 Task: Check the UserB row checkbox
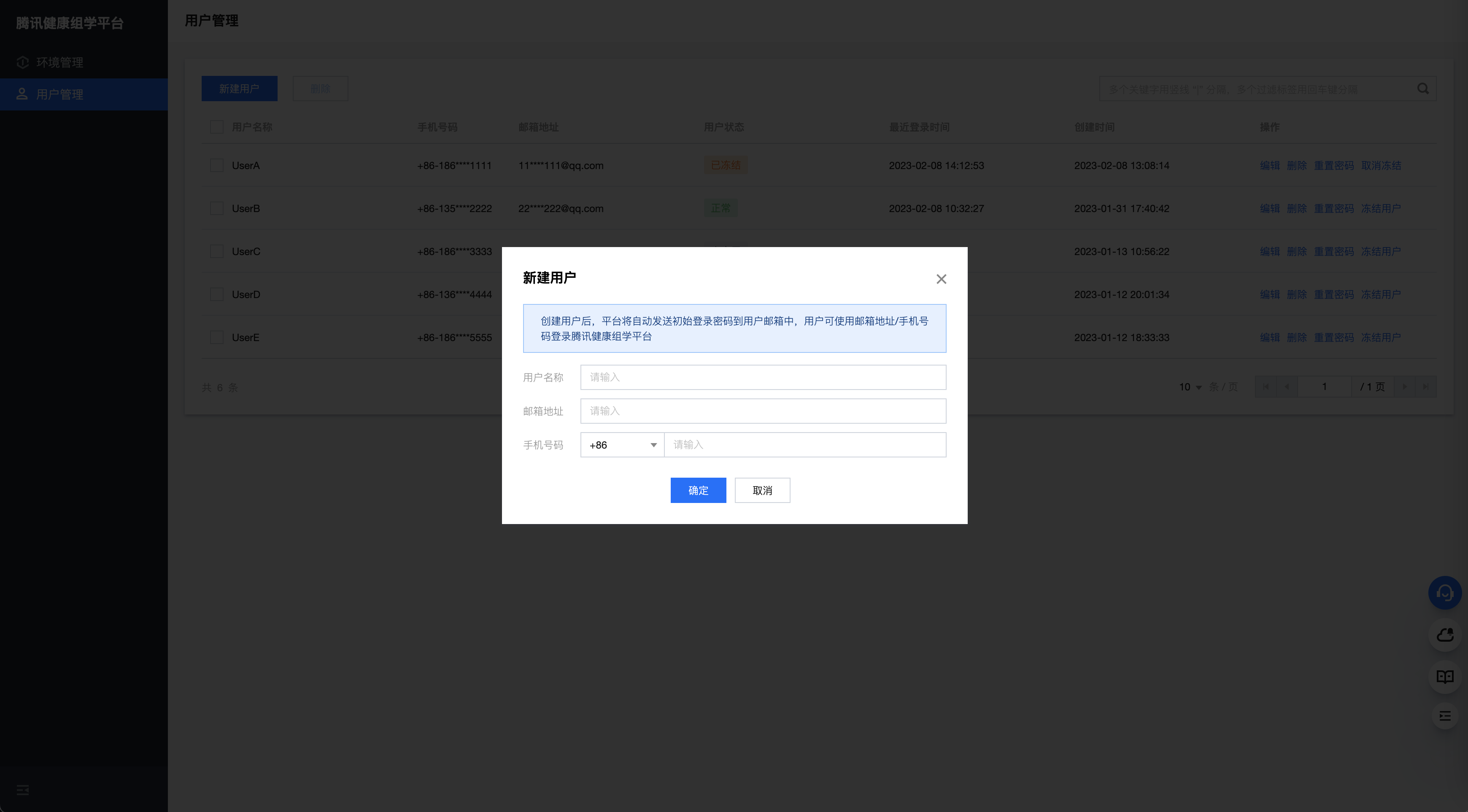point(216,208)
